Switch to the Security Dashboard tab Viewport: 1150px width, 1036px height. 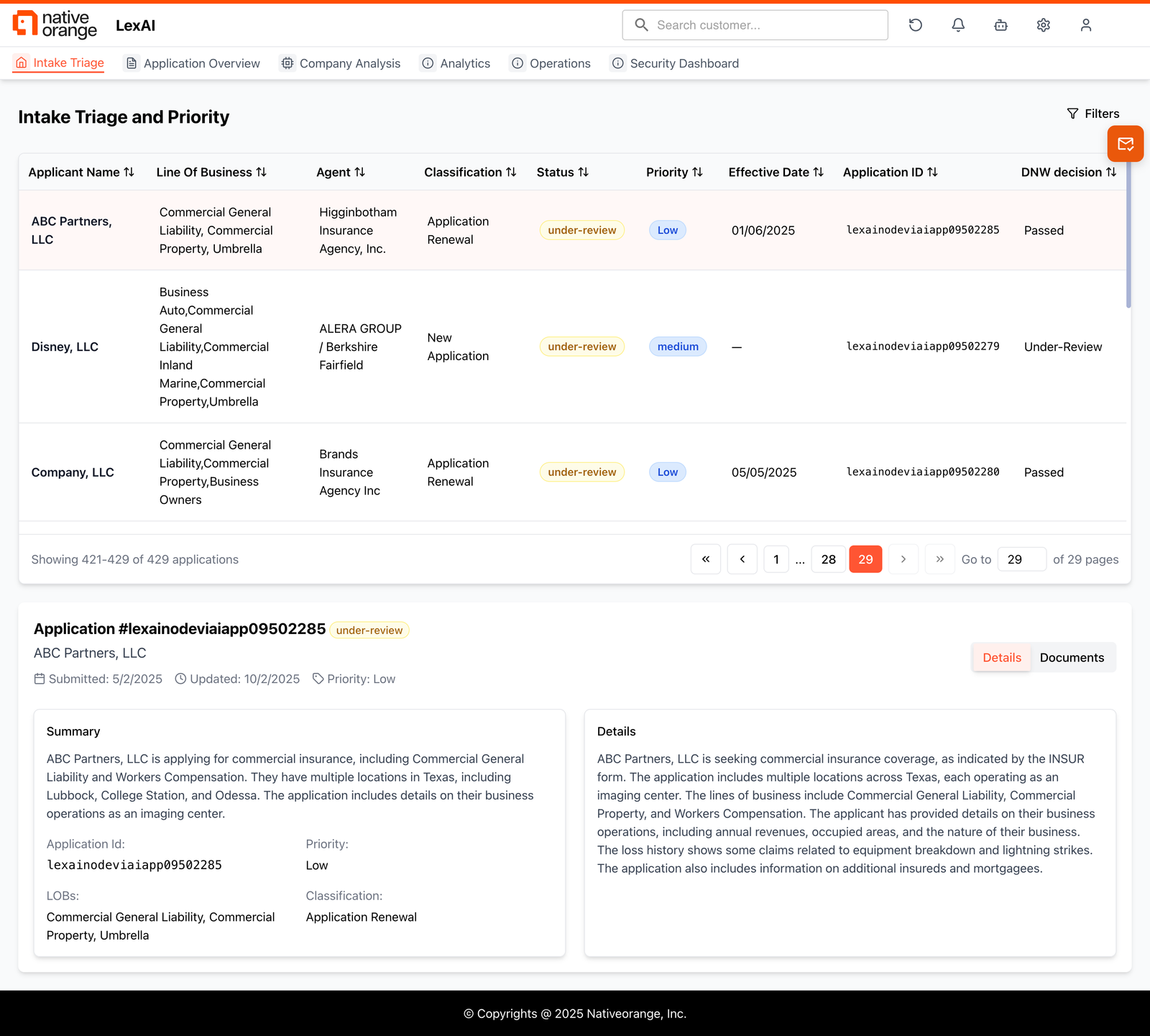[x=673, y=63]
